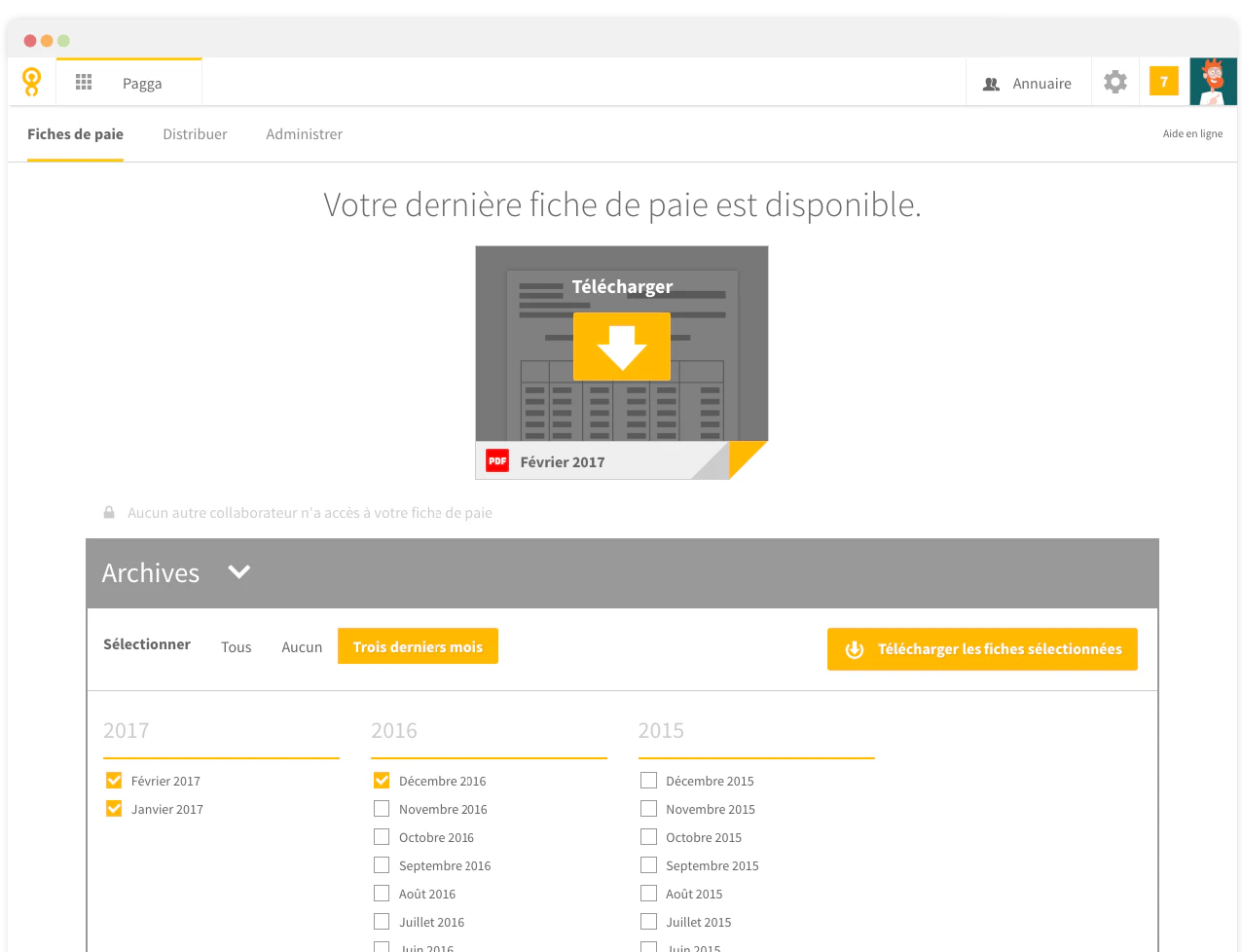Open the settings gear icon

point(1115,82)
